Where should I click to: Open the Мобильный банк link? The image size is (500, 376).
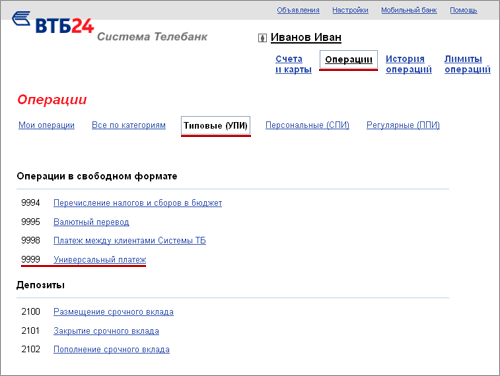[409, 10]
